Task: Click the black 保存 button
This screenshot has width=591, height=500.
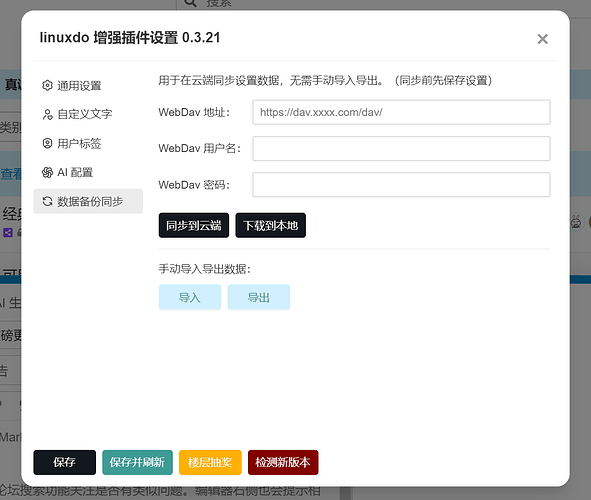Action: point(64,462)
